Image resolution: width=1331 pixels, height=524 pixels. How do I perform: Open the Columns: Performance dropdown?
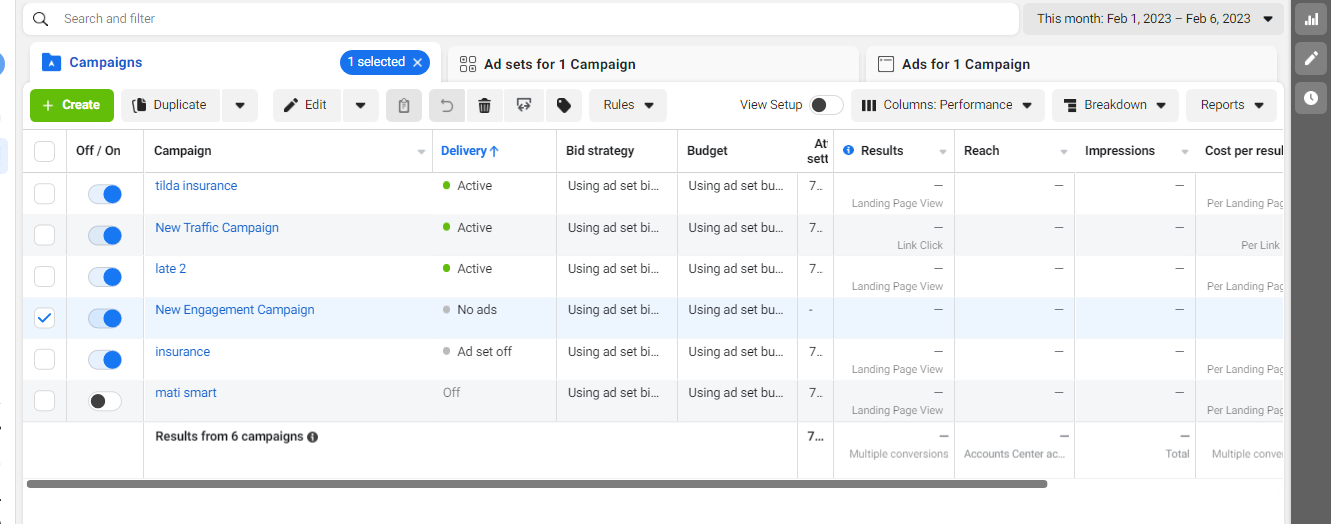(948, 105)
